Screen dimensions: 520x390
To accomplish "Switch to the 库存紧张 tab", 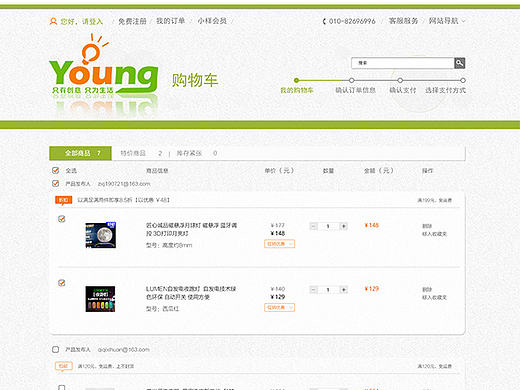I will (x=197, y=153).
